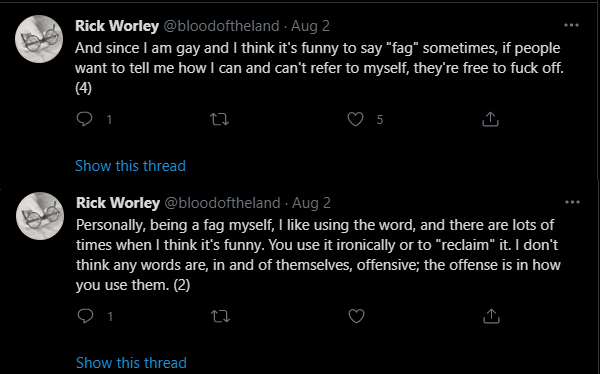This screenshot has height=374, width=600.
Task: Click second 'Show this thread' link
Action: click(x=131, y=363)
